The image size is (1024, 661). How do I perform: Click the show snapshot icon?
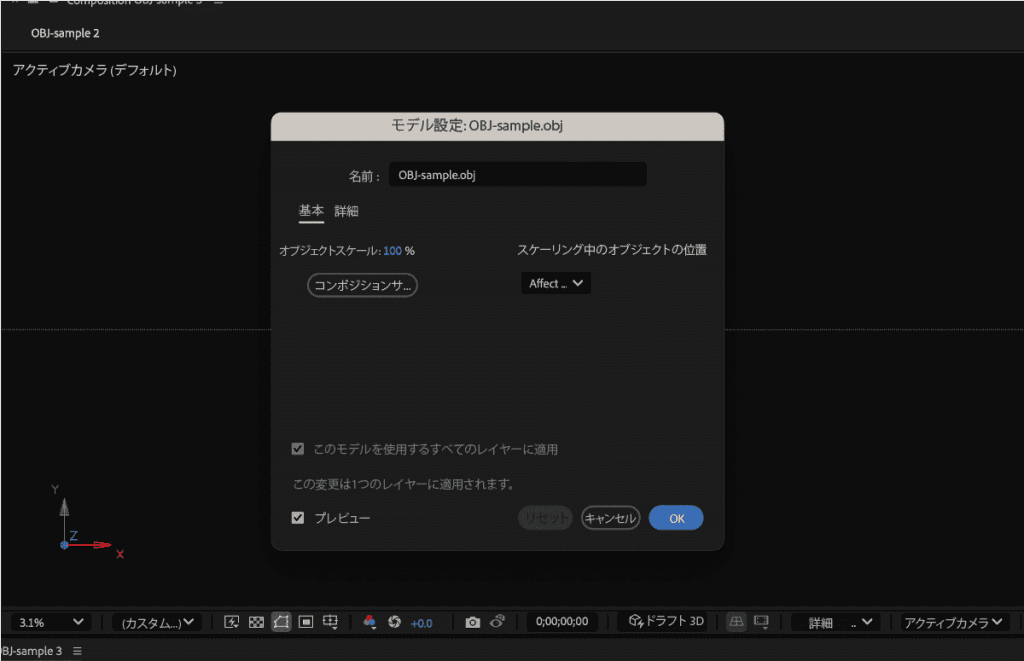497,622
